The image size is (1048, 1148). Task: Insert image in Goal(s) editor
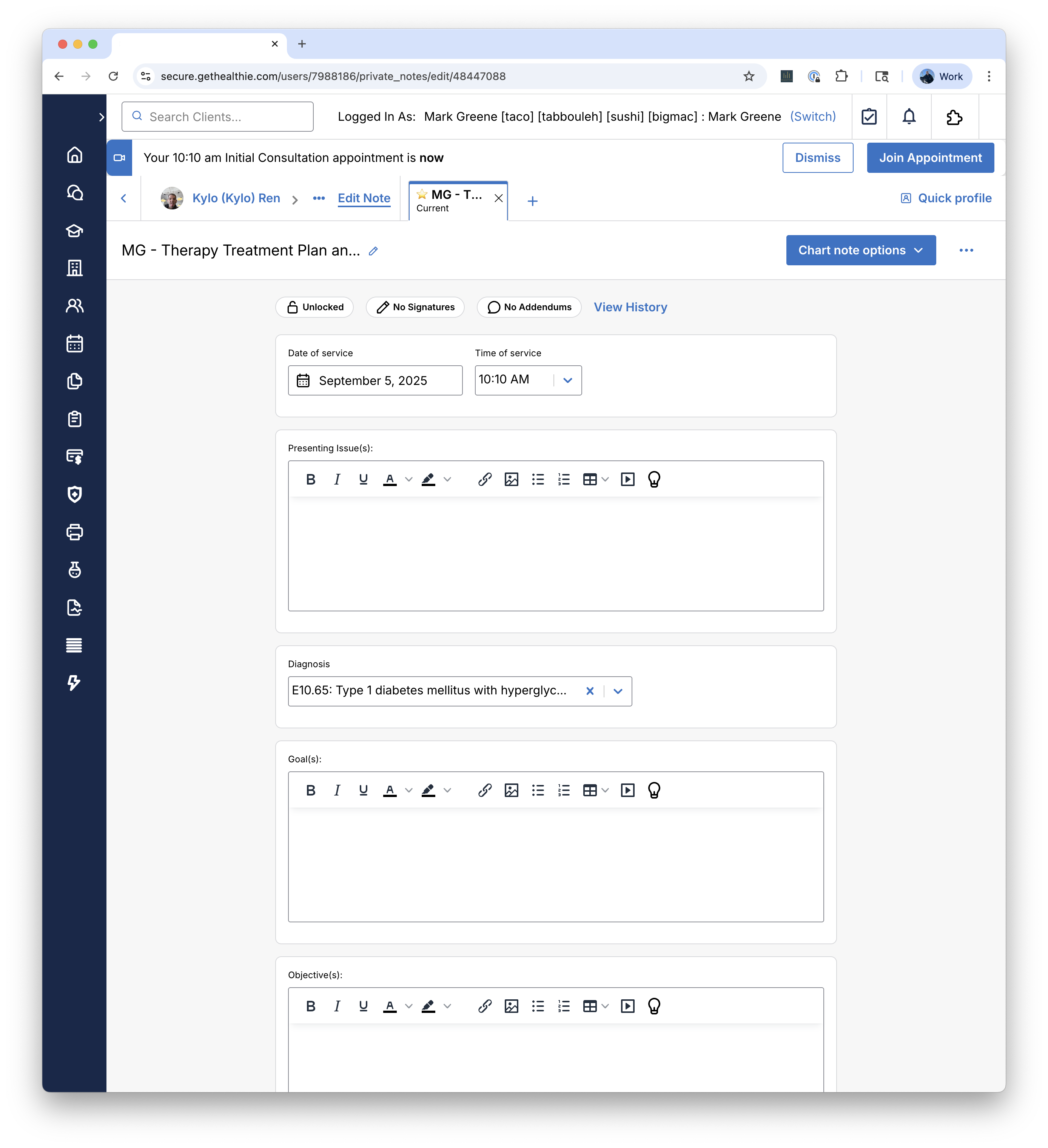click(511, 790)
